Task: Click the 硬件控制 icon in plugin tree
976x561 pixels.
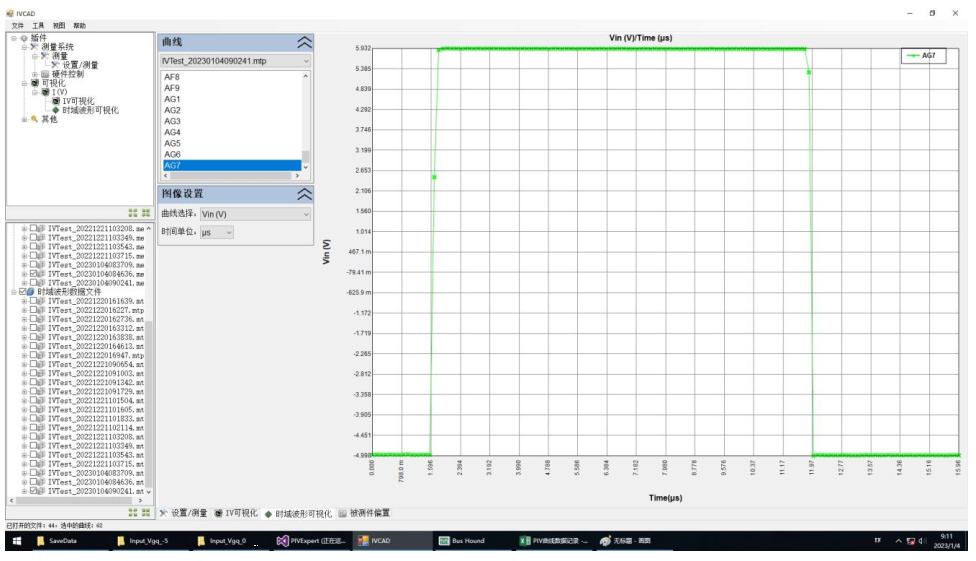Action: click(x=44, y=74)
